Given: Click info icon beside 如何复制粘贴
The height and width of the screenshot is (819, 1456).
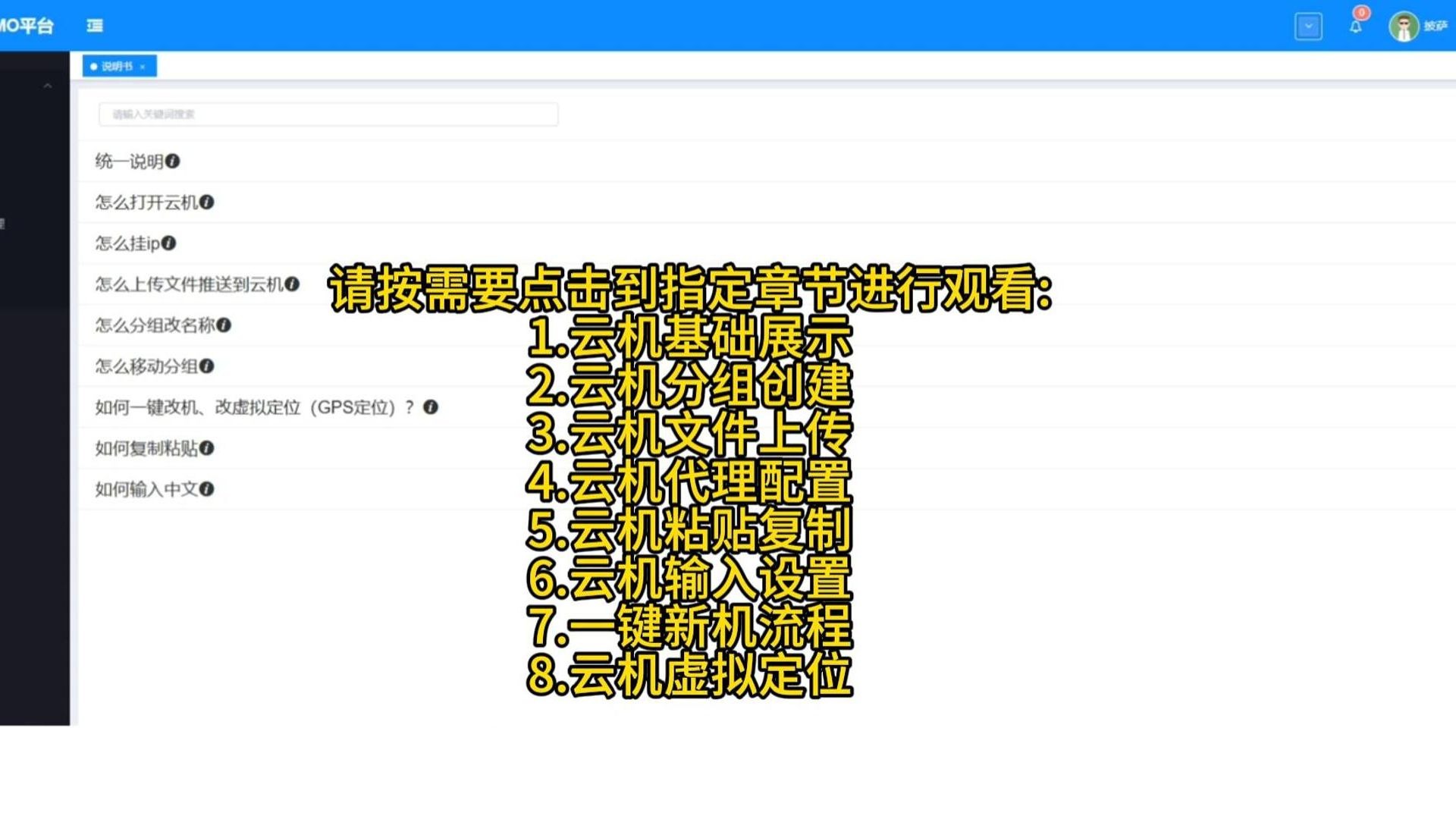Looking at the screenshot, I should pyautogui.click(x=206, y=448).
